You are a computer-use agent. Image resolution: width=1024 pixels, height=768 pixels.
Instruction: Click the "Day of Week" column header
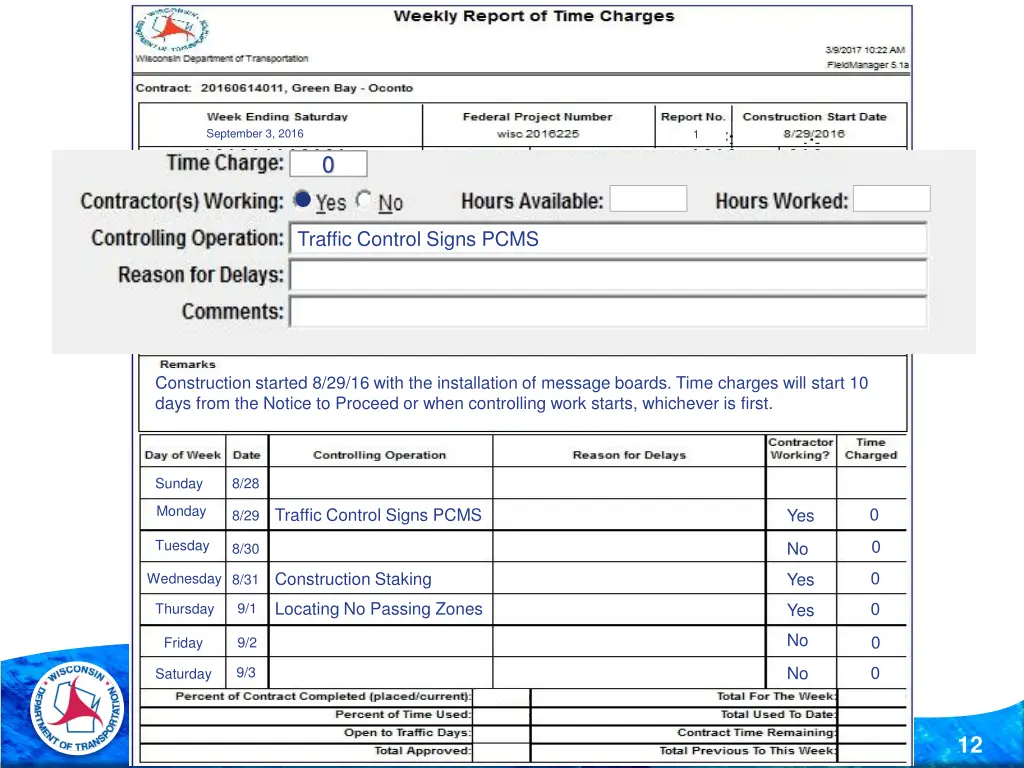[x=183, y=455]
